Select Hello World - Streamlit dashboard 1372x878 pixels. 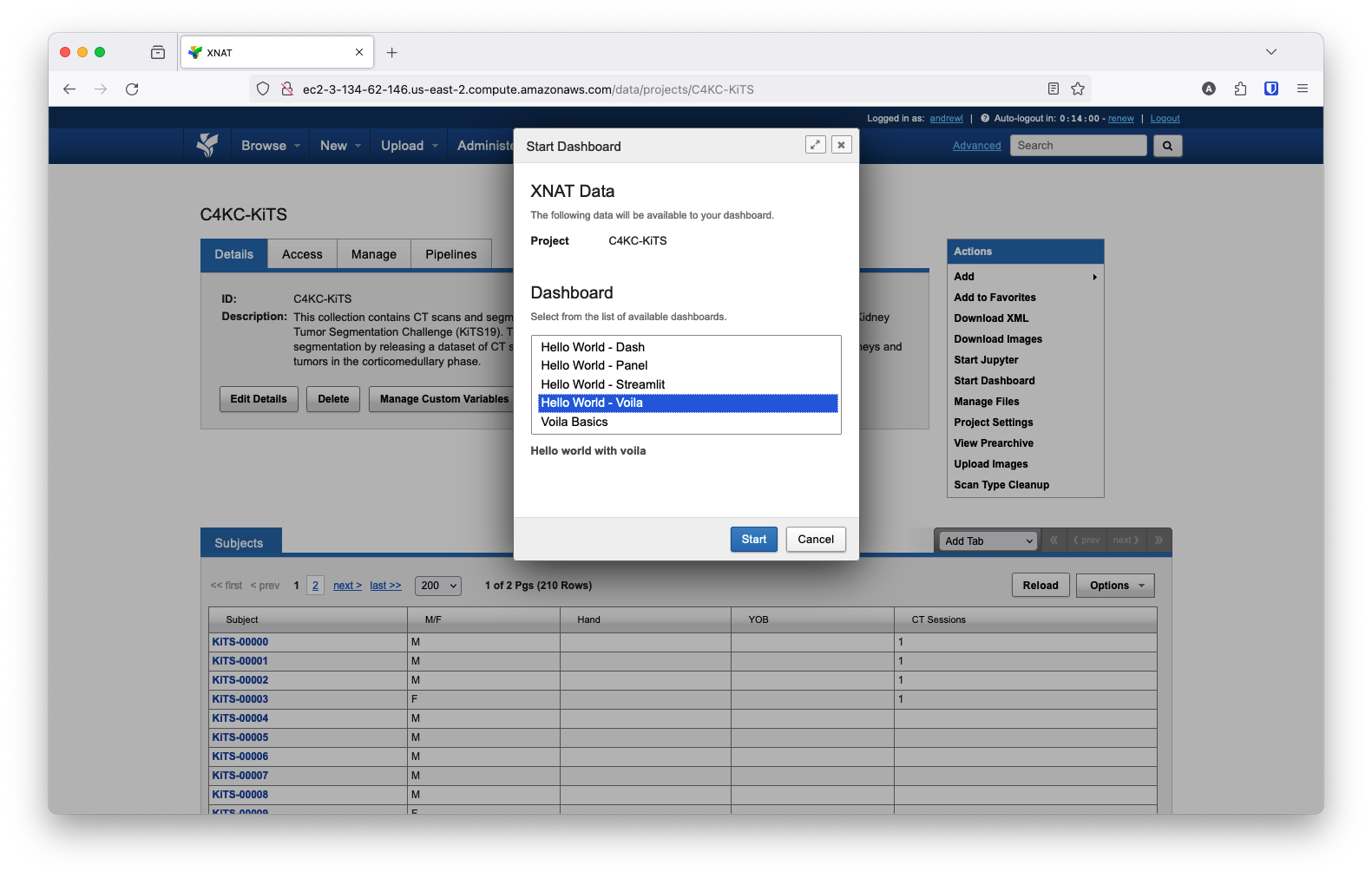point(602,384)
